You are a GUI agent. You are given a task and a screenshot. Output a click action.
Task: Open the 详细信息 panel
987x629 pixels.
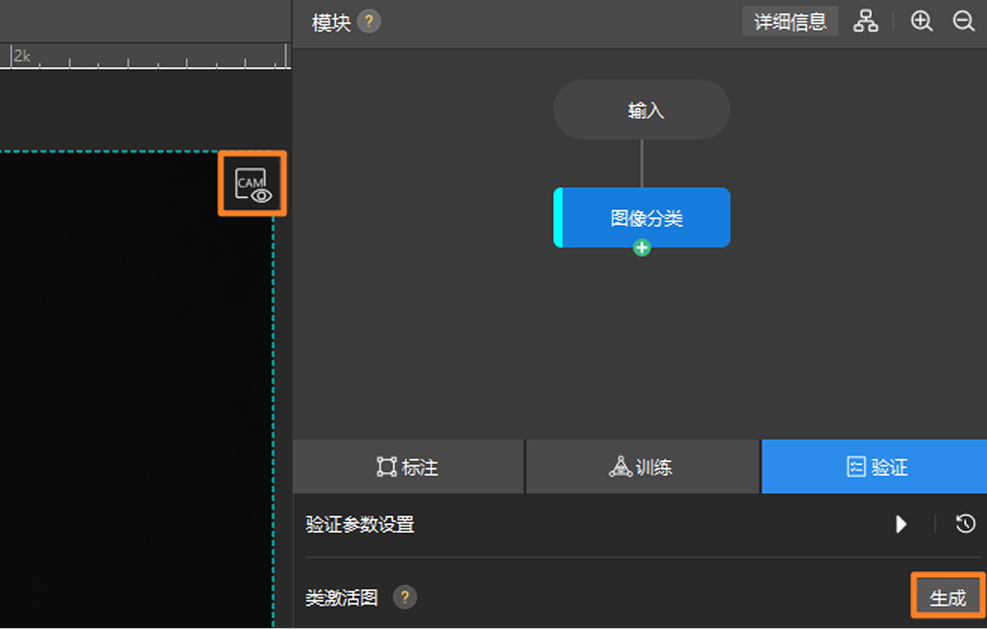[790, 21]
